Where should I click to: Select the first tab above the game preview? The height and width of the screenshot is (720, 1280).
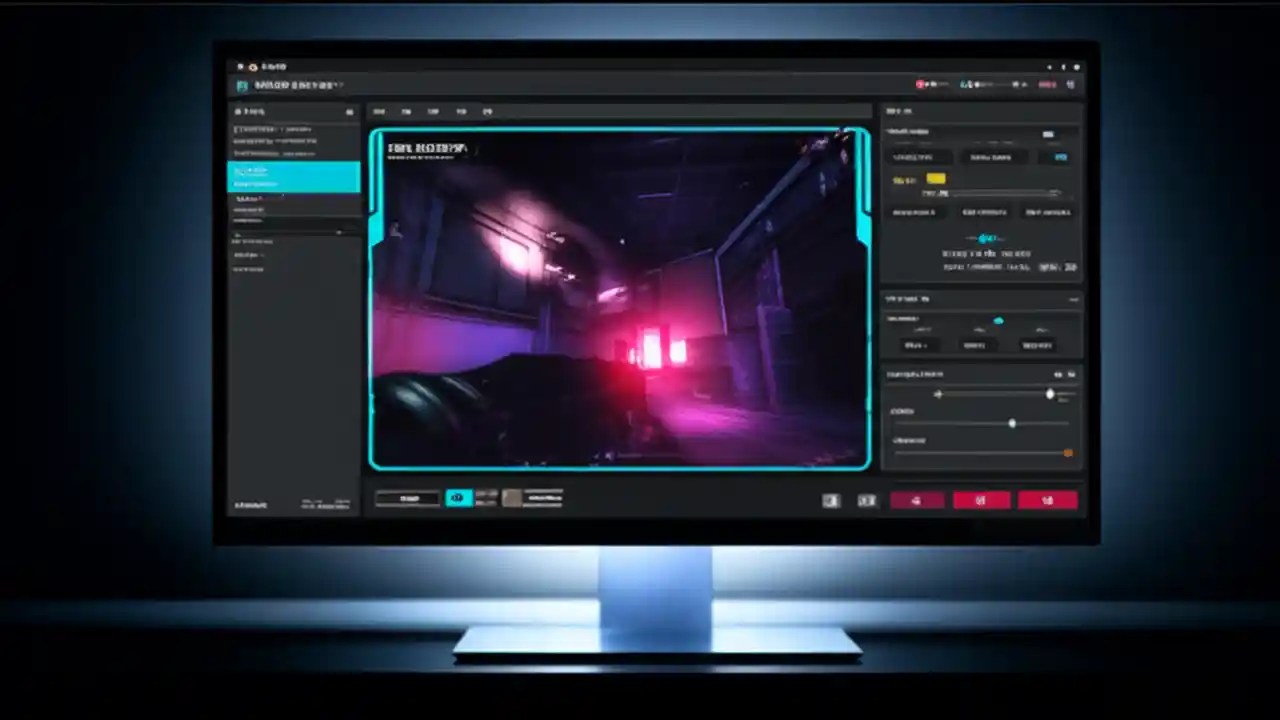point(380,111)
